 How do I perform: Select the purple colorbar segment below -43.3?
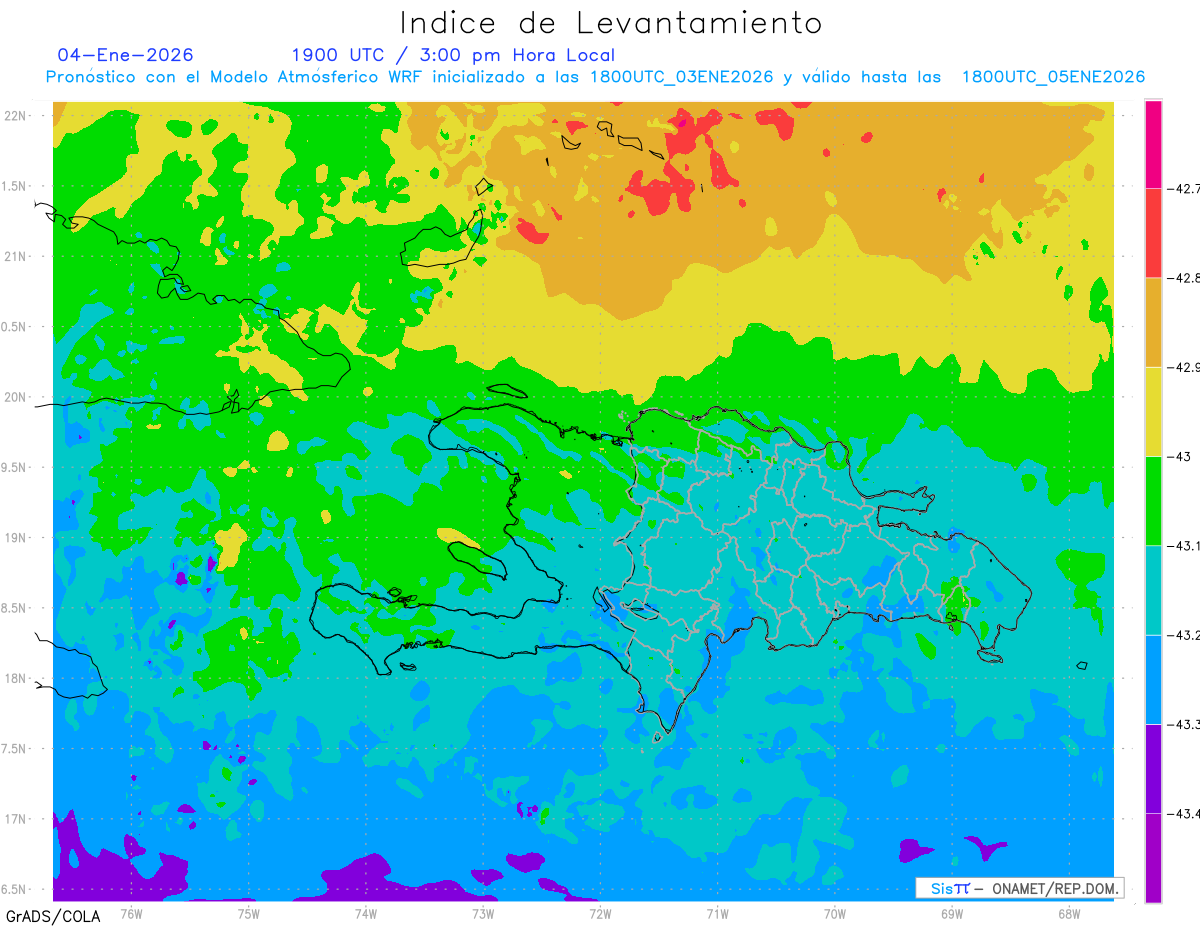[x=1153, y=768]
